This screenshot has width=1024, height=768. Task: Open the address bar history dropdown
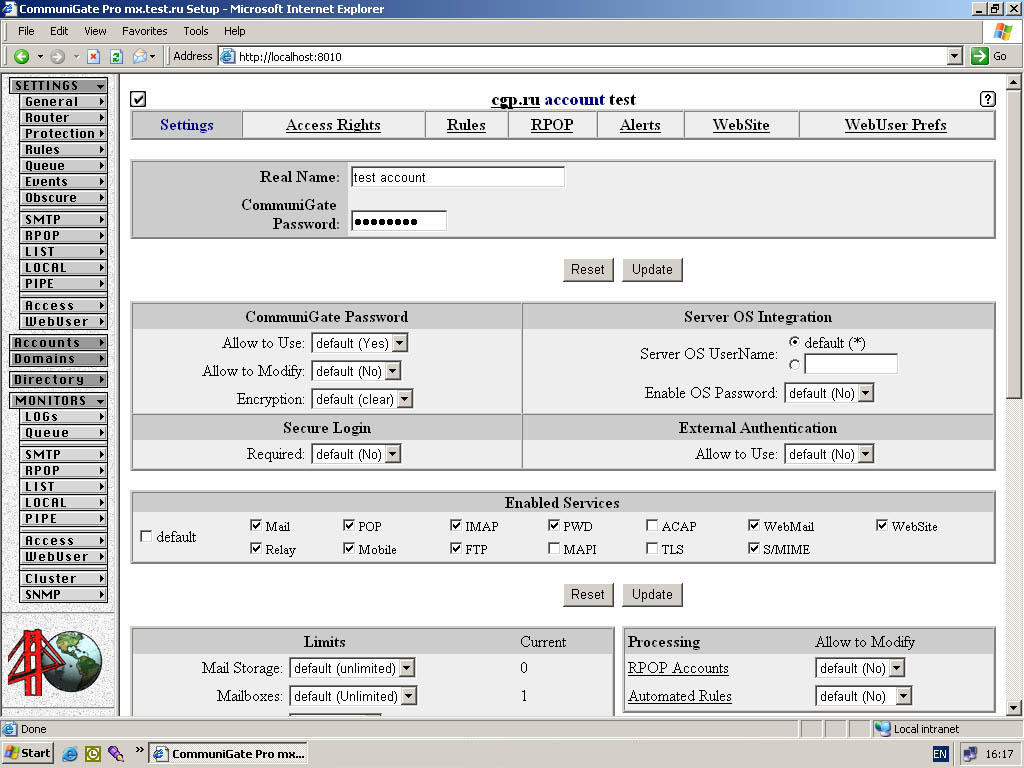point(955,56)
